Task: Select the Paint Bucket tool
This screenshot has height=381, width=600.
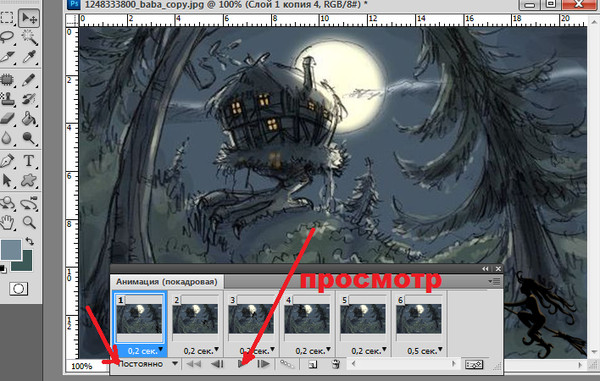Action: click(29, 119)
